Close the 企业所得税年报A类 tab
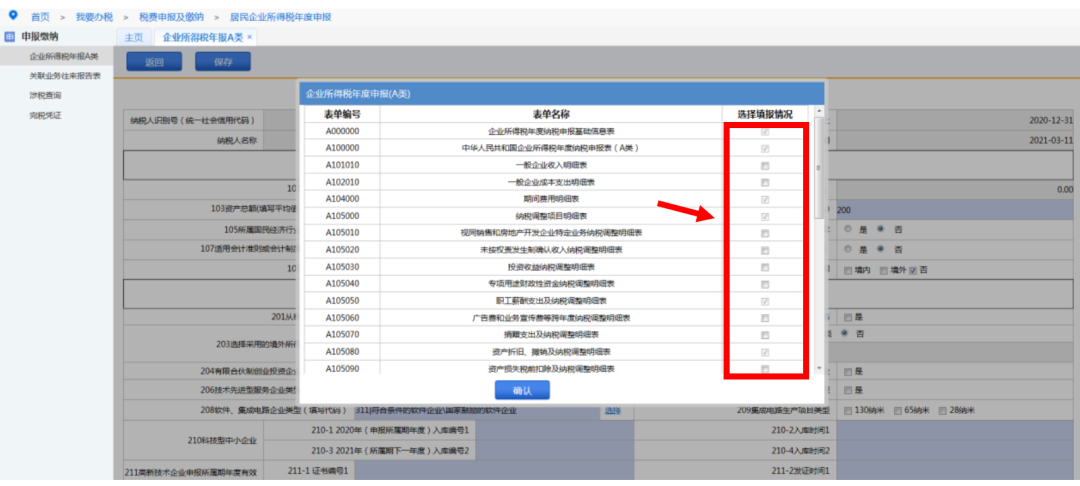The image size is (1080, 486). 249,37
